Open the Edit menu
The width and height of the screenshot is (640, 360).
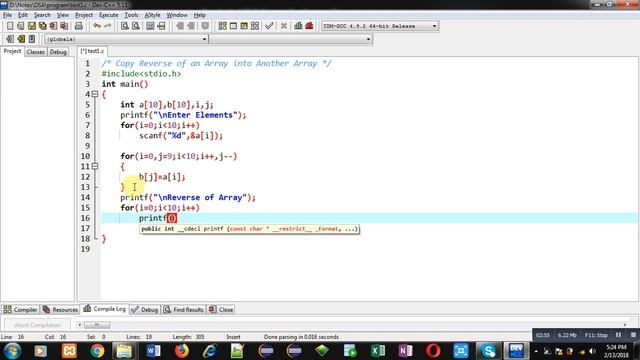tap(23, 15)
